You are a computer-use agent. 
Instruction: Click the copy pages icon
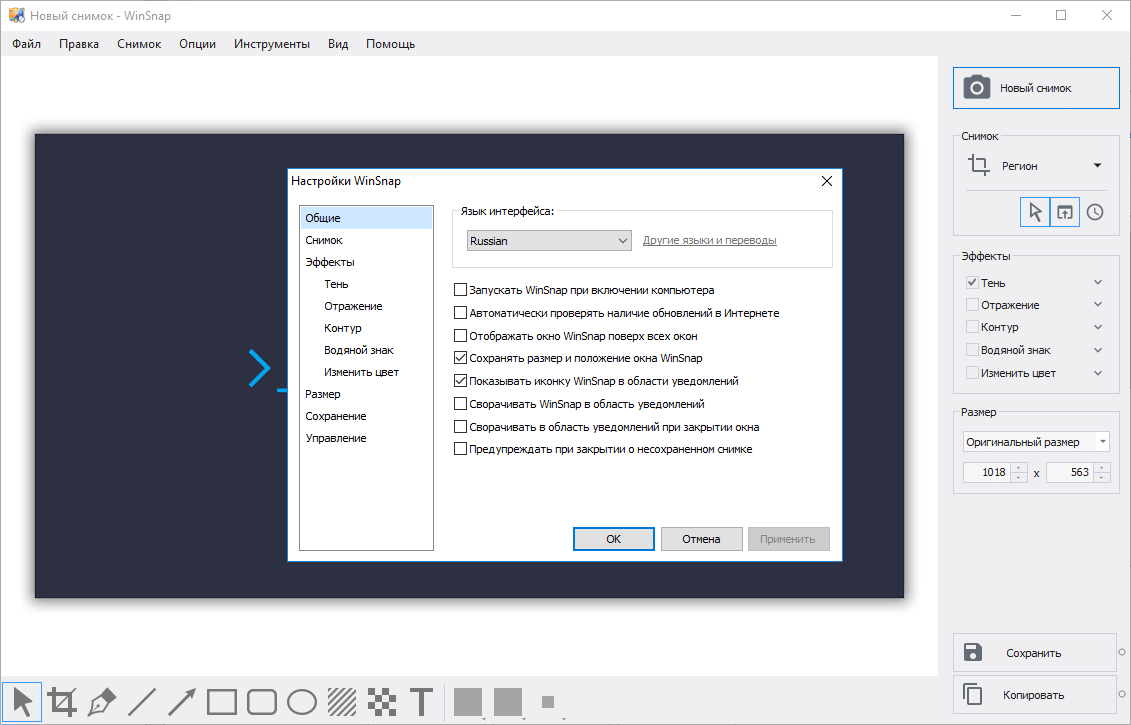972,694
